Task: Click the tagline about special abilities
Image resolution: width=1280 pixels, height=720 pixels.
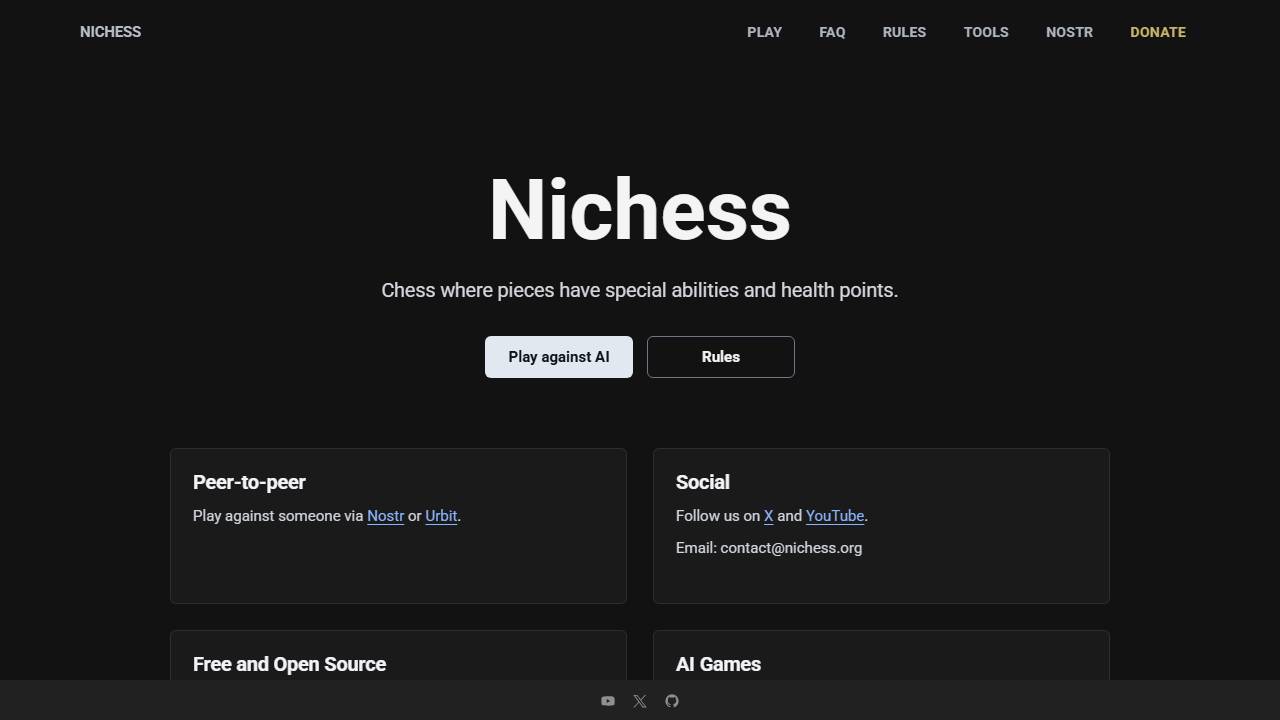Action: [x=640, y=290]
